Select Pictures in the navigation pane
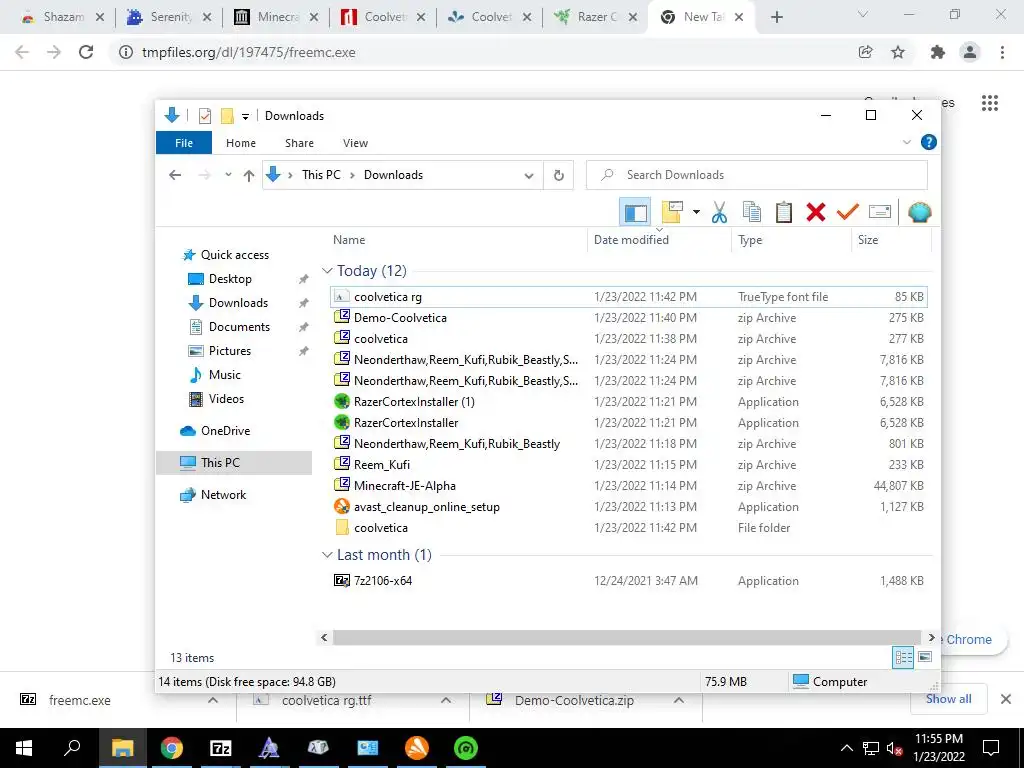 click(220, 351)
